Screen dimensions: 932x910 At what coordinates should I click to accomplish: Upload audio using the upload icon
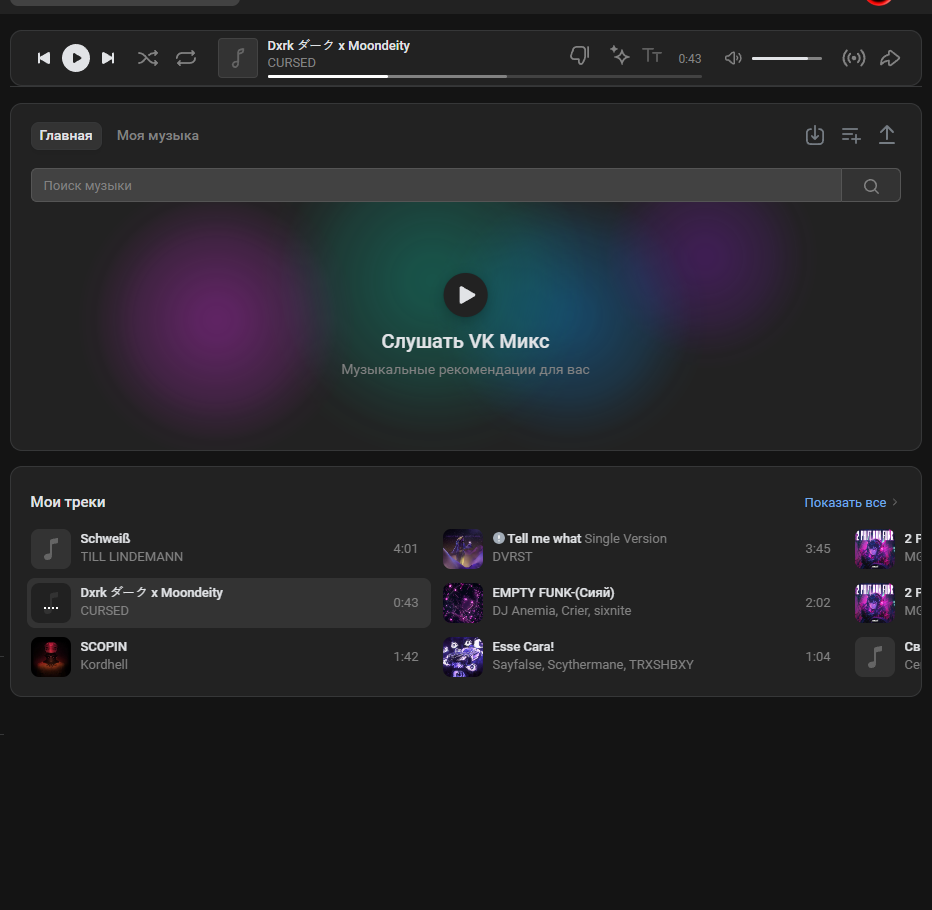[x=887, y=135]
